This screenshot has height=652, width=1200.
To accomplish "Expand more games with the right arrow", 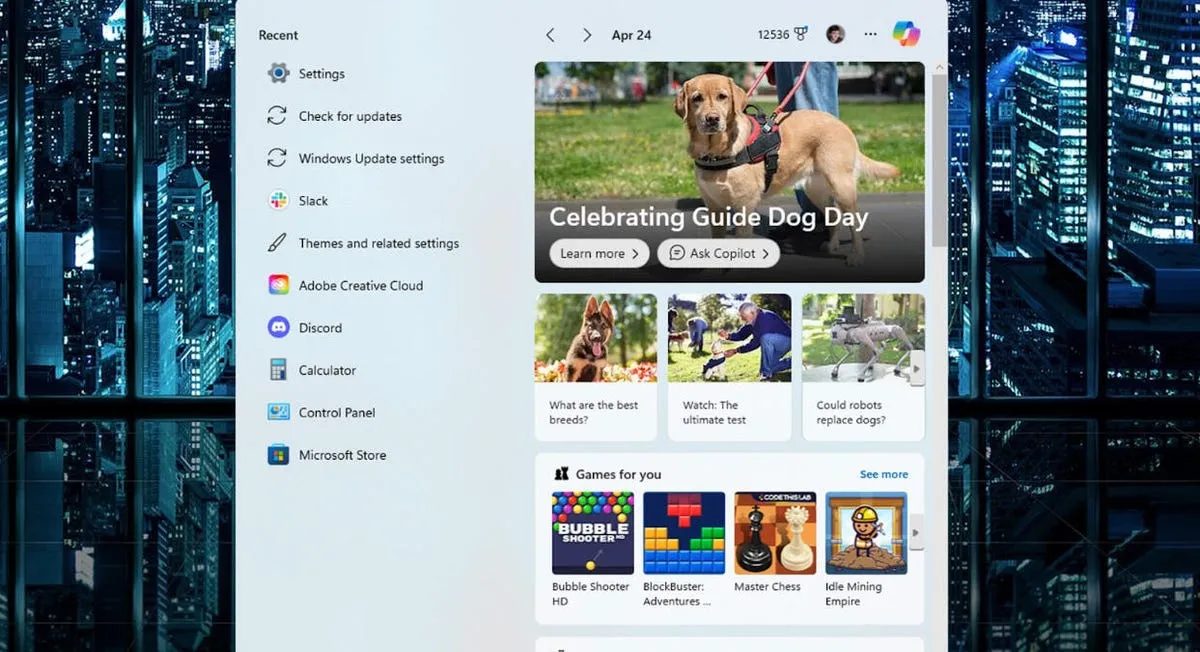I will (916, 532).
